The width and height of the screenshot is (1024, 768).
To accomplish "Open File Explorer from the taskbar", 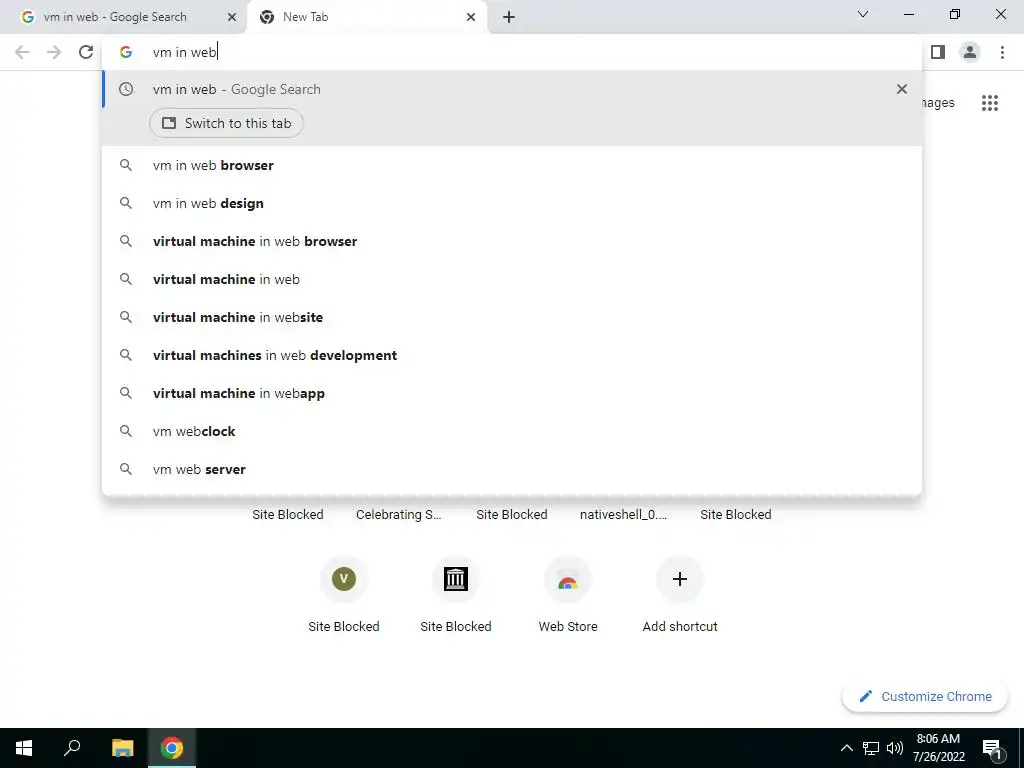I will click(x=122, y=748).
